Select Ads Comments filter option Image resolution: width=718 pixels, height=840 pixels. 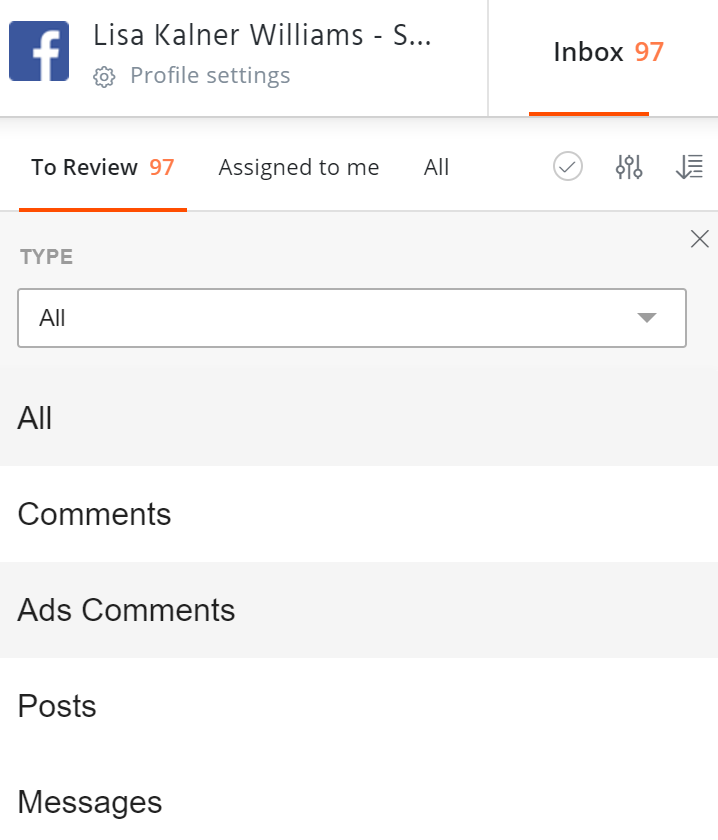127,610
